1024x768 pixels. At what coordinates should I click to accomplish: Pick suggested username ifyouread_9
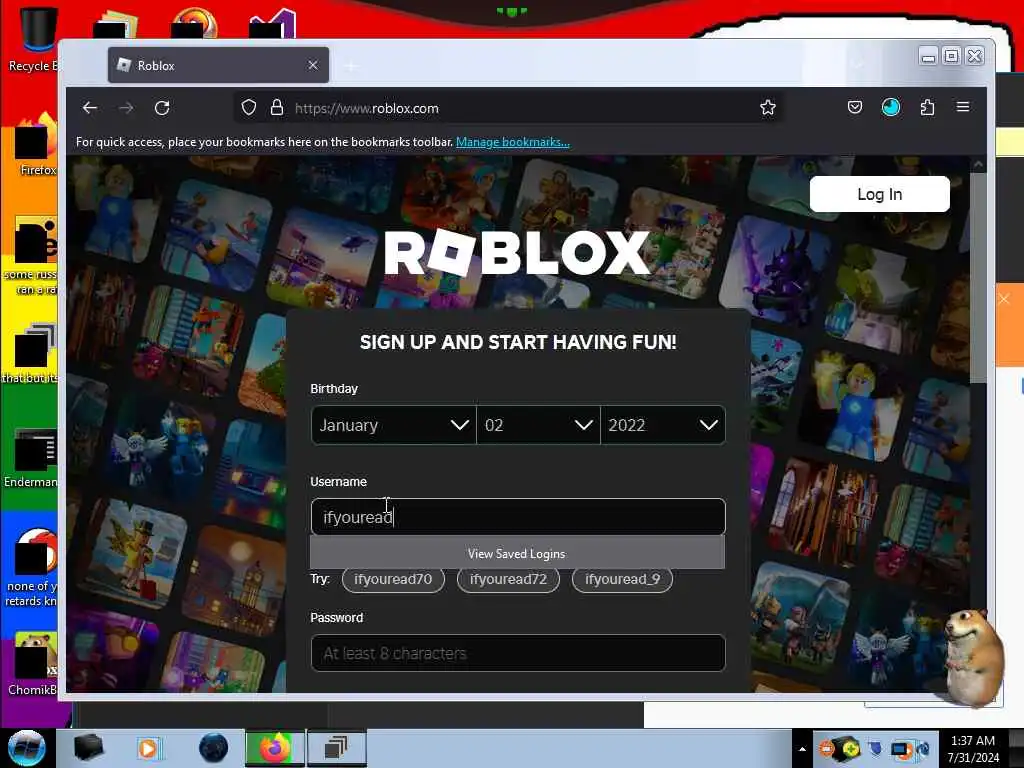pos(622,579)
